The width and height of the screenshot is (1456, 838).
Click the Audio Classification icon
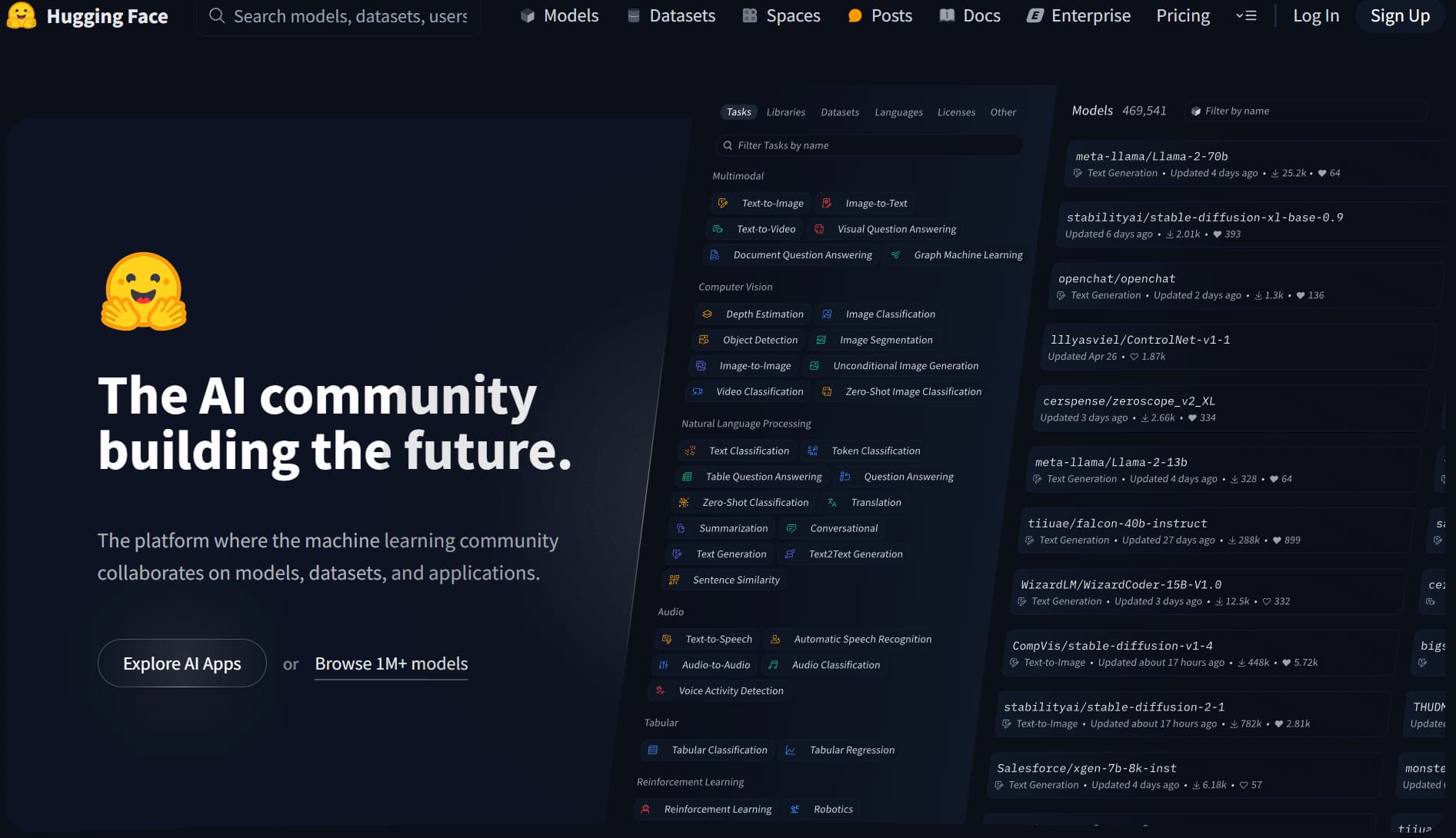click(x=774, y=665)
